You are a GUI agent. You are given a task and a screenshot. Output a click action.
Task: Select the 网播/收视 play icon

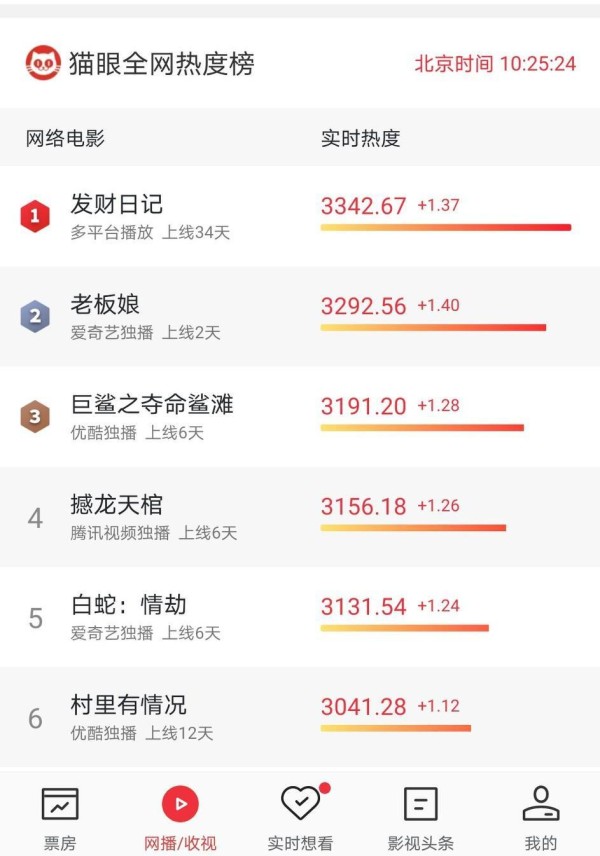(x=180, y=804)
